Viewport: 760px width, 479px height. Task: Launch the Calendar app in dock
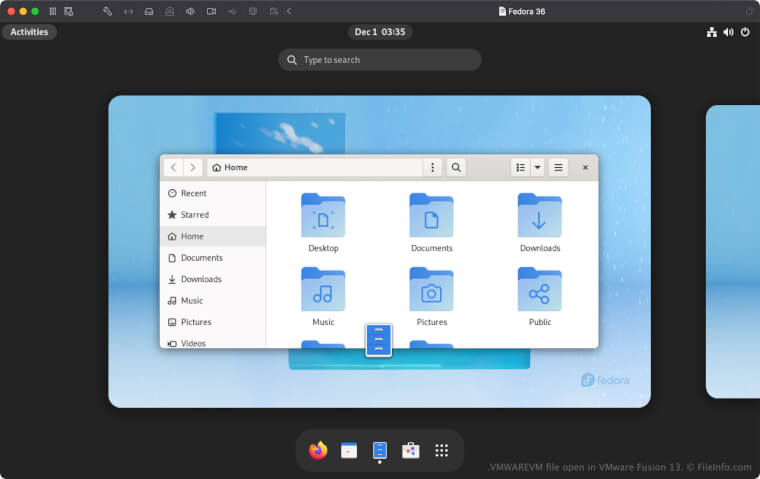[x=349, y=451]
